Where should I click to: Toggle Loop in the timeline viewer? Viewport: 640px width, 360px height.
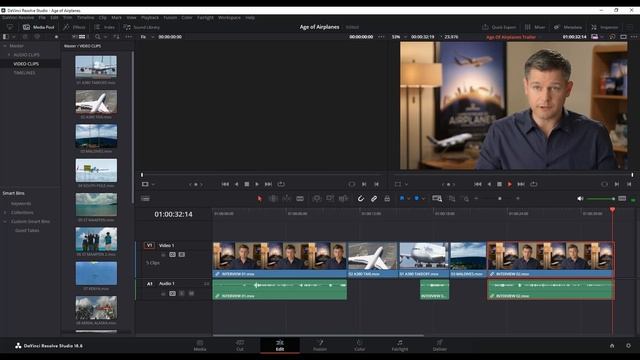coord(533,184)
